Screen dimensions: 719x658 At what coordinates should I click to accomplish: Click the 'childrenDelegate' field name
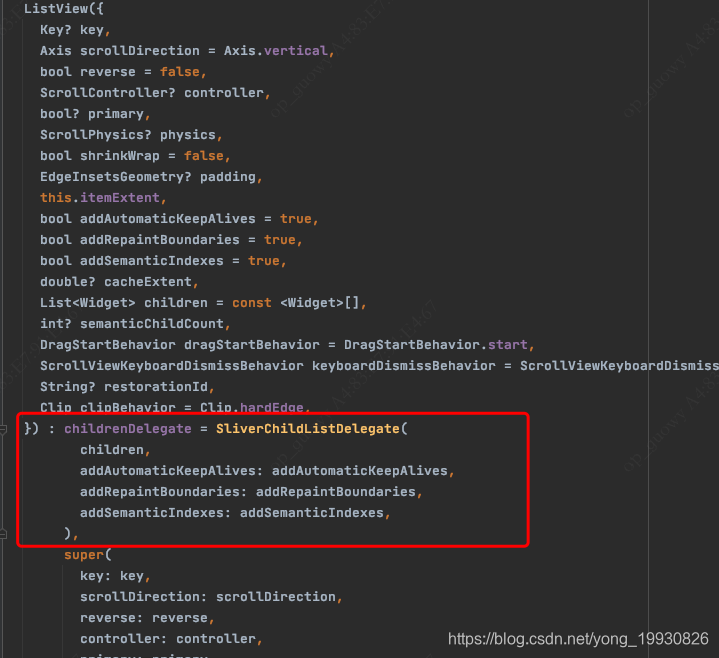pos(127,429)
